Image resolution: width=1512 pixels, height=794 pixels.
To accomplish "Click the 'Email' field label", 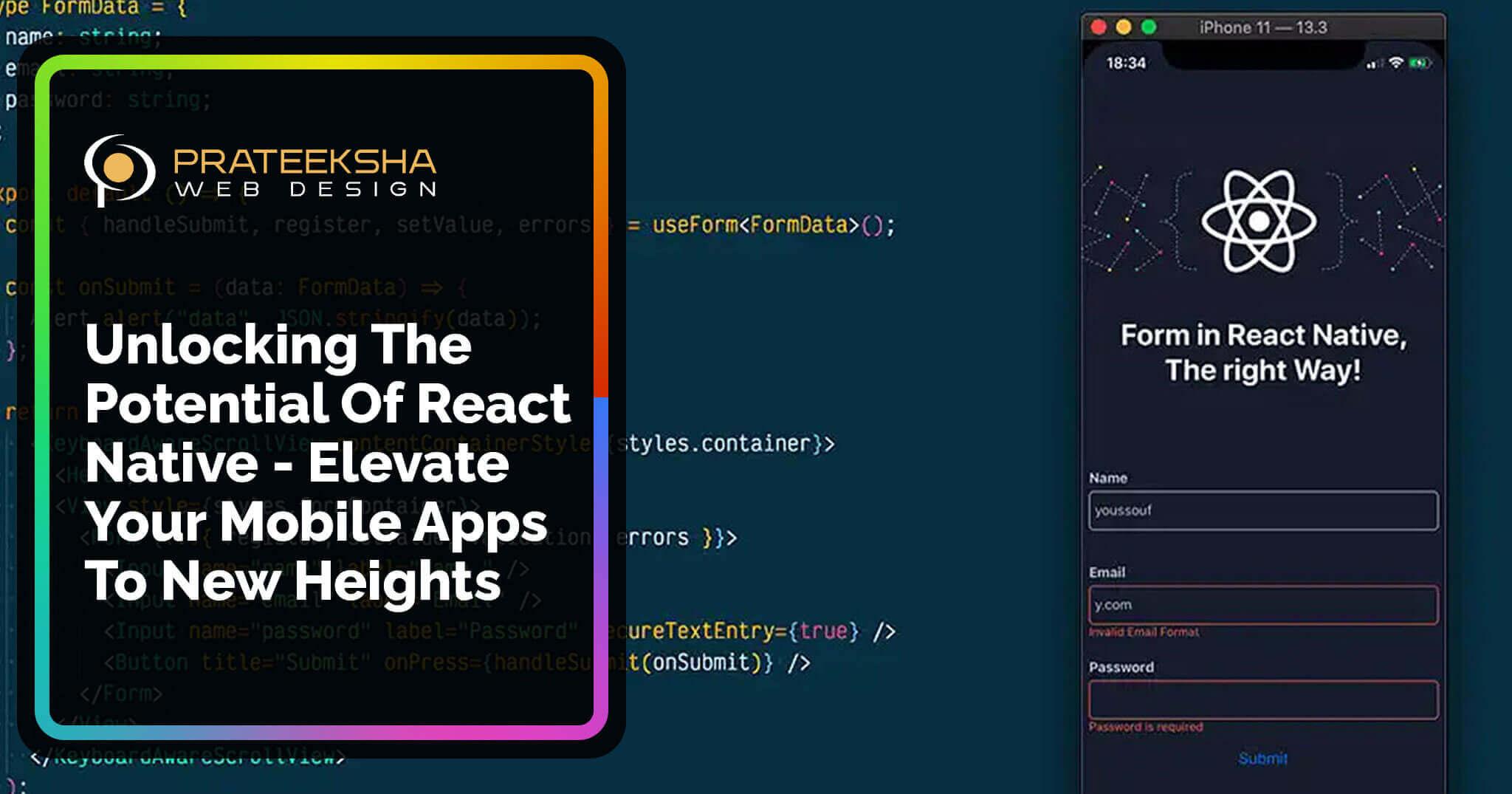I will coord(1107,572).
